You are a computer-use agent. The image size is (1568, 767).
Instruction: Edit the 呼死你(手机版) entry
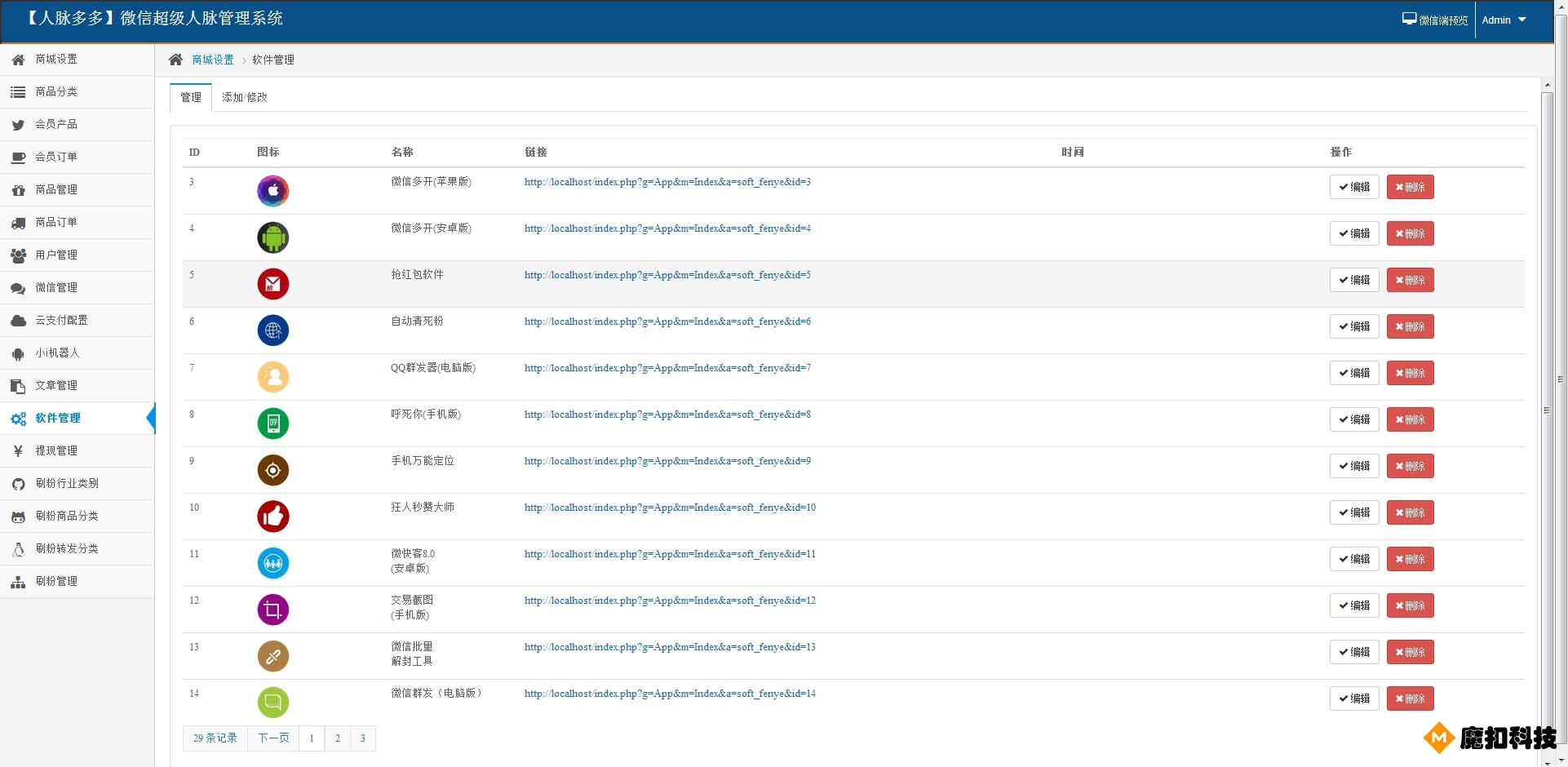(x=1354, y=419)
